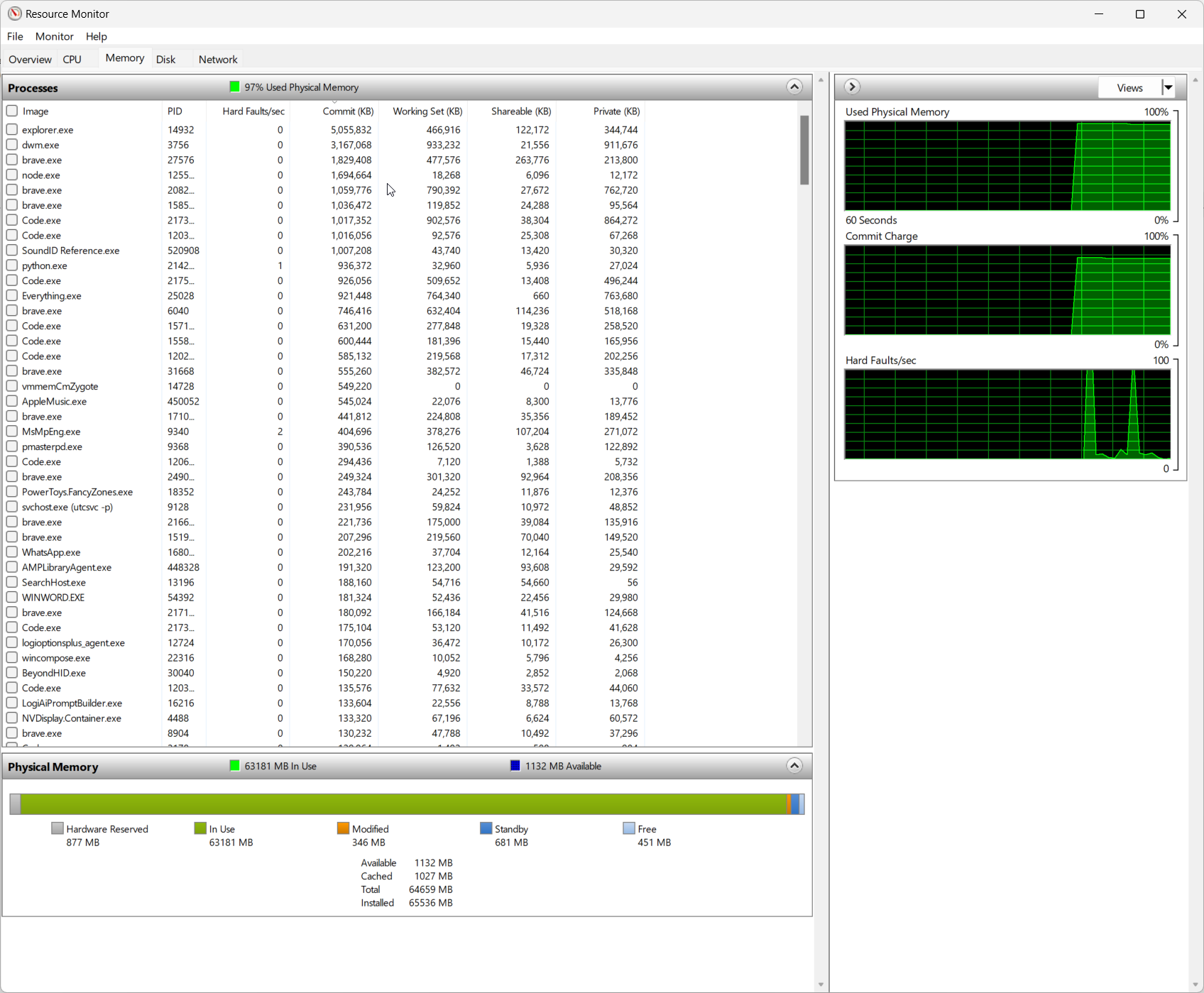
Task: Hide the graphs pane using arrow button
Action: click(852, 87)
